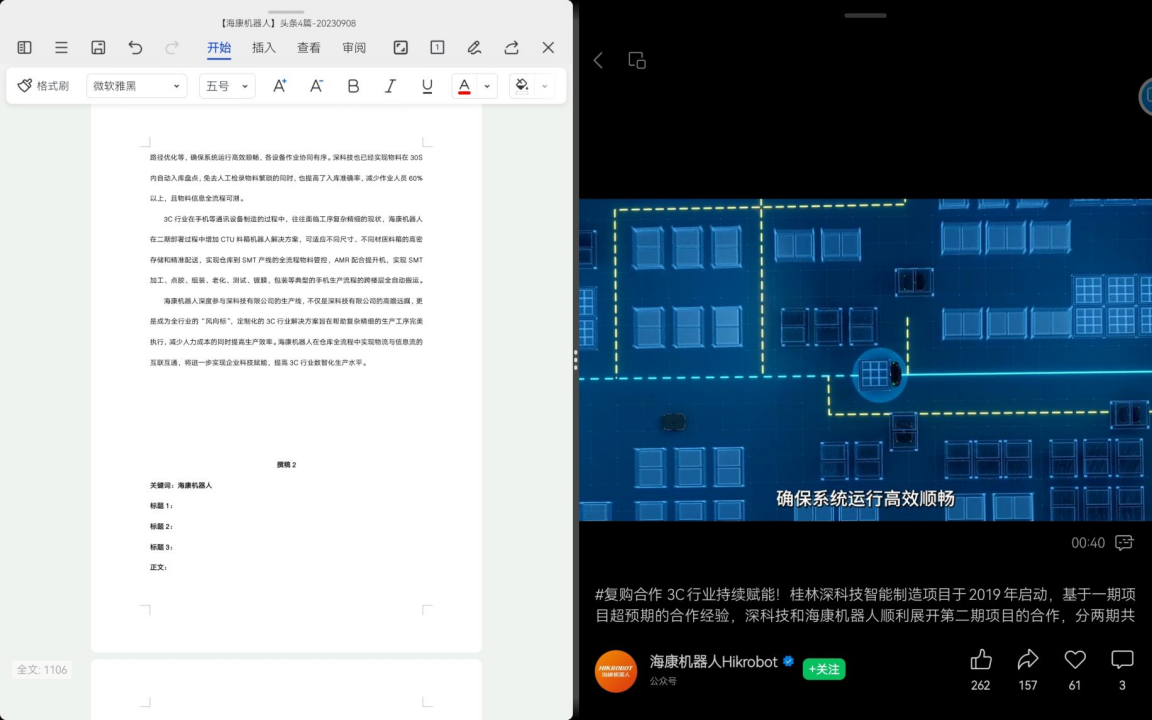1152x720 pixels.
Task: Go back in the video app
Action: tap(599, 60)
